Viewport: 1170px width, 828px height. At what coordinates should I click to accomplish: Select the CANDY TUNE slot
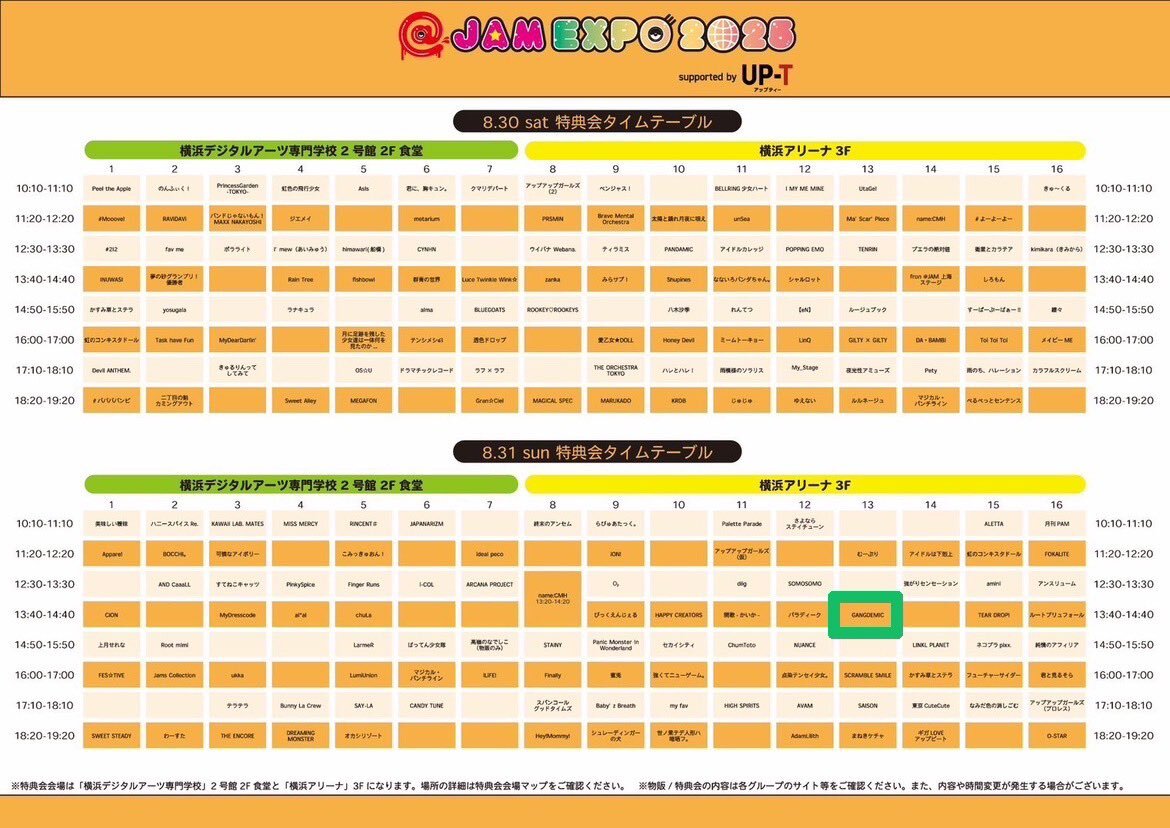(427, 705)
